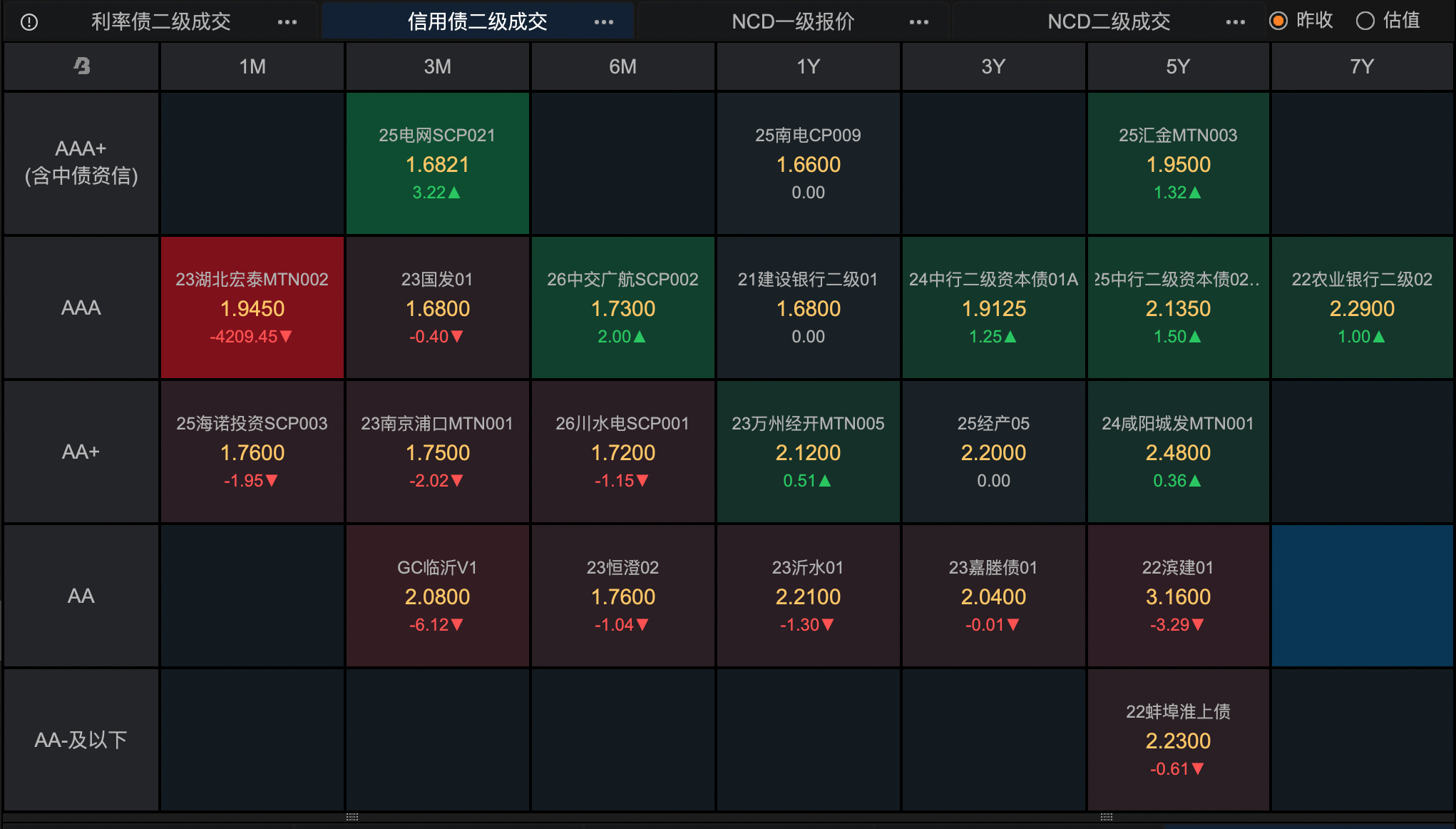Open more options for NCD一级报价 tab

pyautogui.click(x=919, y=22)
